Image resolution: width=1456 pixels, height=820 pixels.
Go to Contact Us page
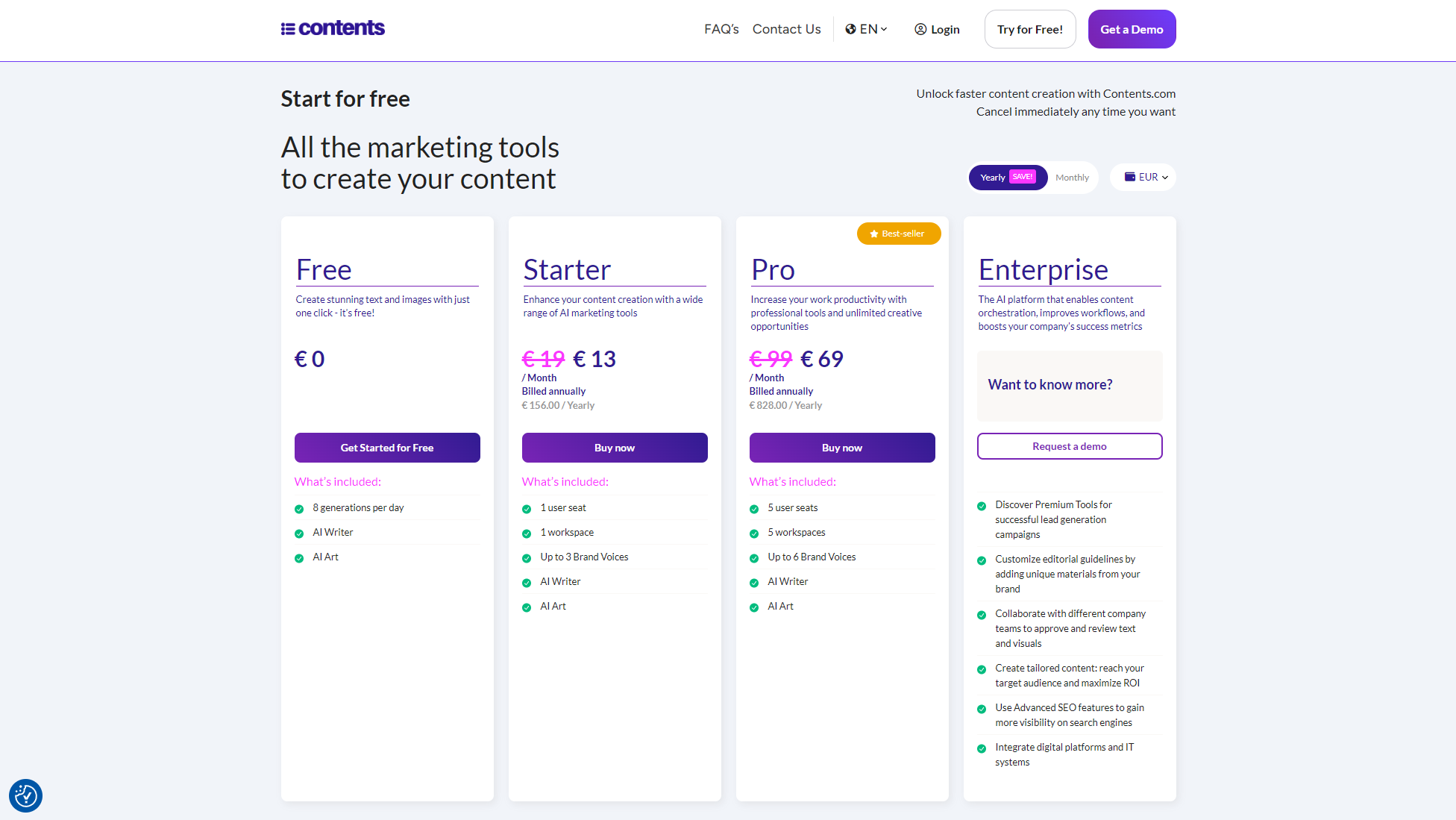[786, 29]
